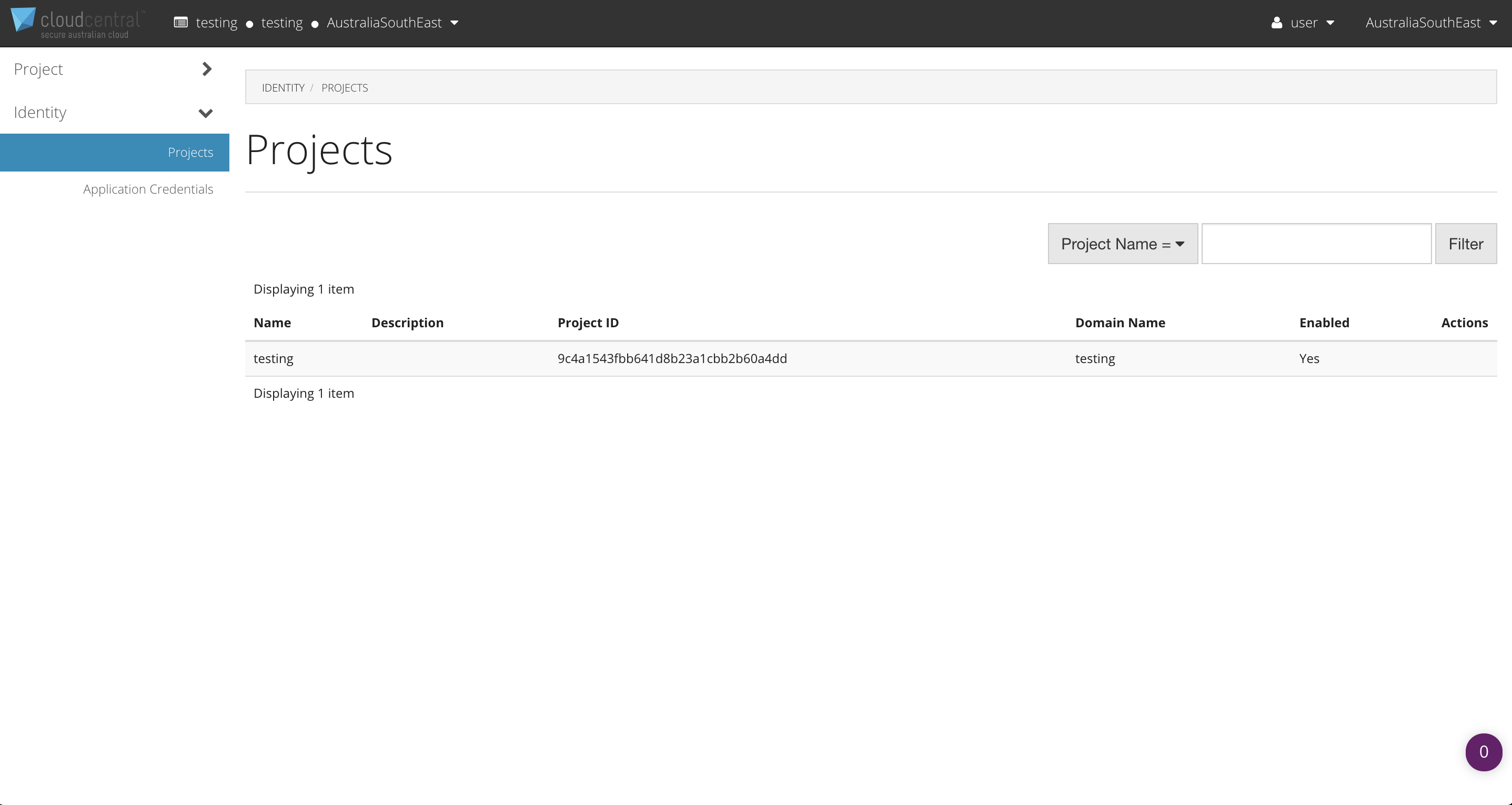Click testing in the top navigation bar
Viewport: 1512px width, 805px height.
coord(217,22)
